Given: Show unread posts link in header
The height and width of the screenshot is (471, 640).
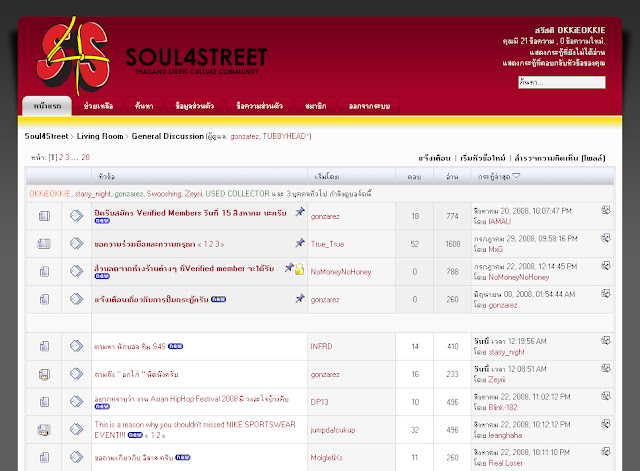Looking at the screenshot, I should [x=567, y=52].
